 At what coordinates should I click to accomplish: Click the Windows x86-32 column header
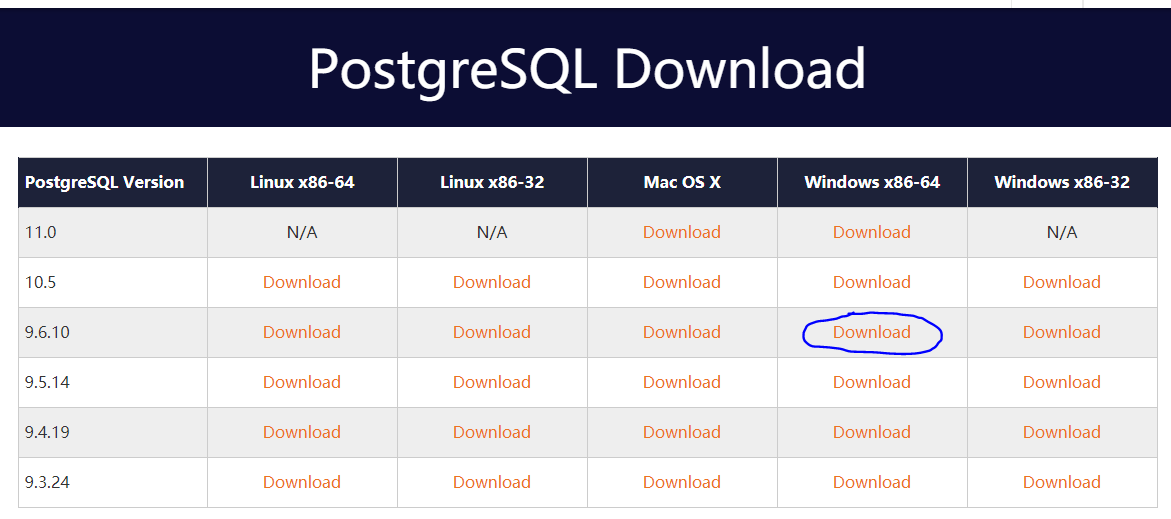[1062, 182]
